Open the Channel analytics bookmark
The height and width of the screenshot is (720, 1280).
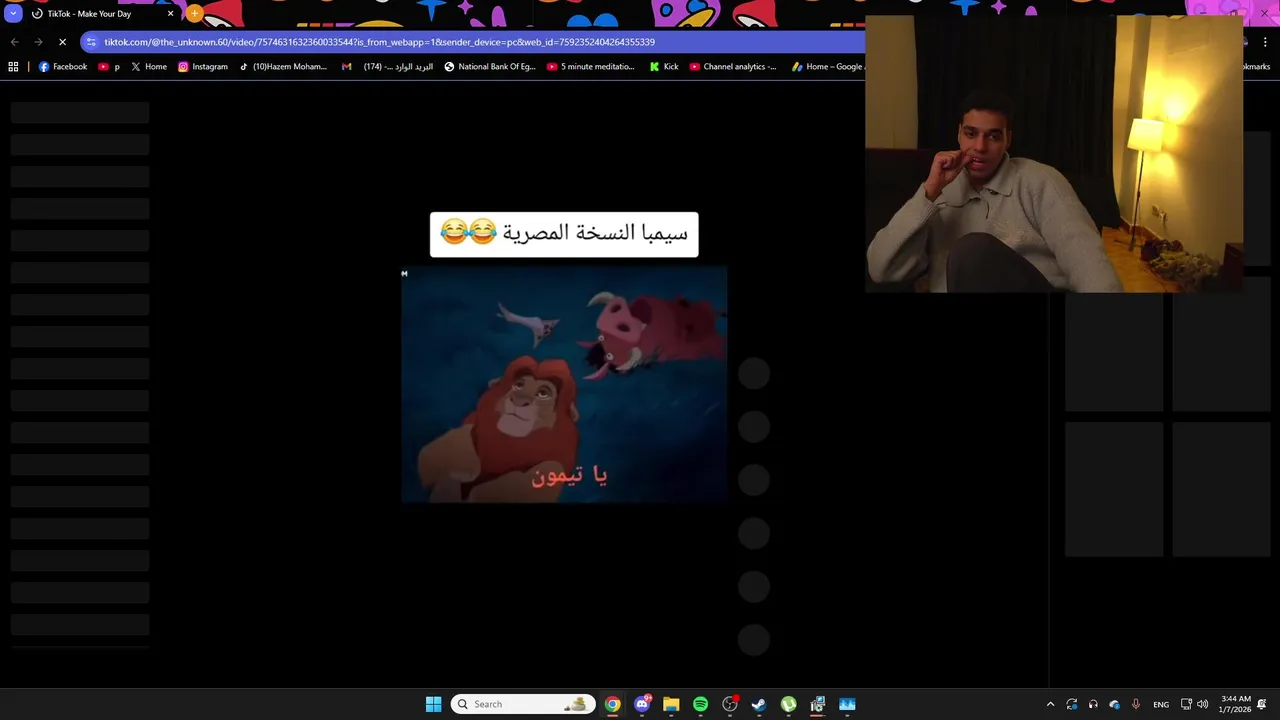coord(733,67)
